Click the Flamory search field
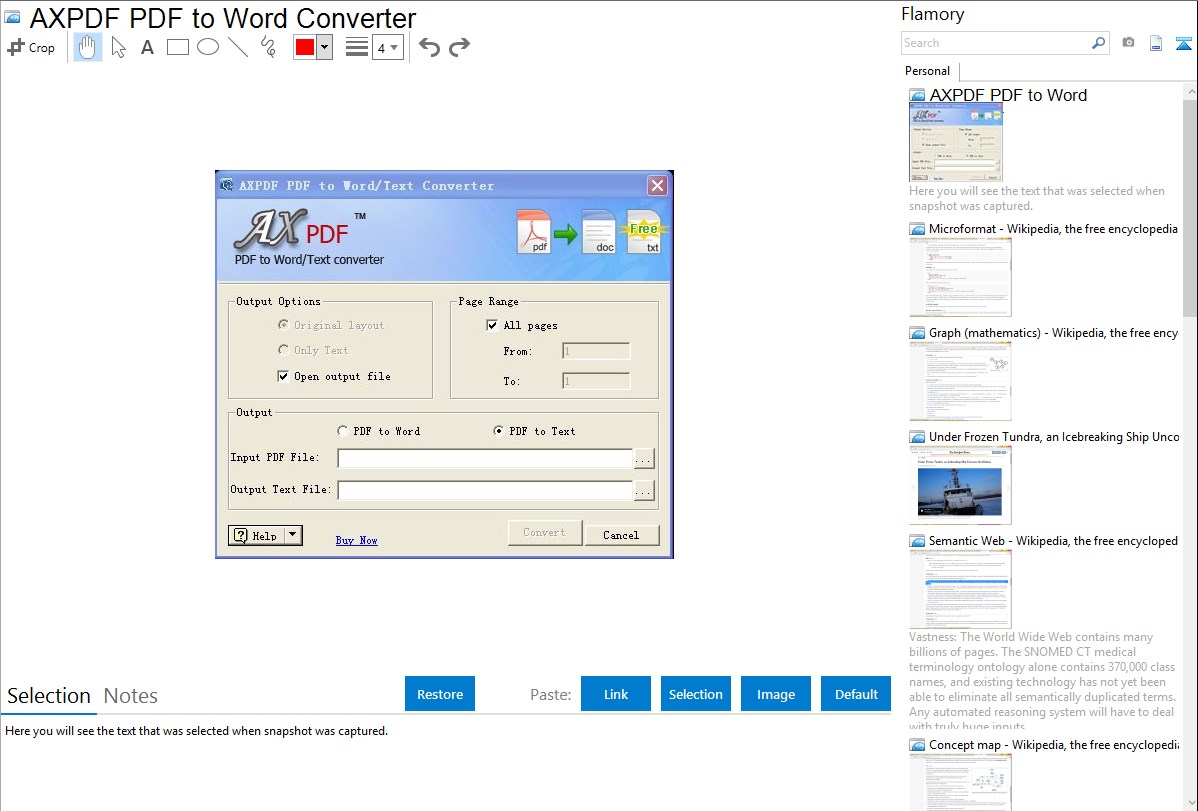This screenshot has width=1198, height=811. [996, 43]
